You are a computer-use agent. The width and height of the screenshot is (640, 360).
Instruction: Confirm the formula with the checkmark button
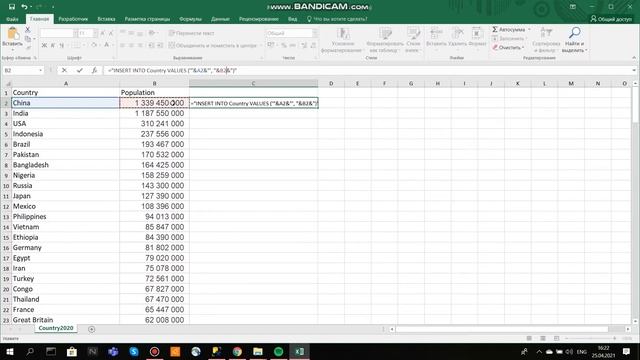click(x=80, y=70)
